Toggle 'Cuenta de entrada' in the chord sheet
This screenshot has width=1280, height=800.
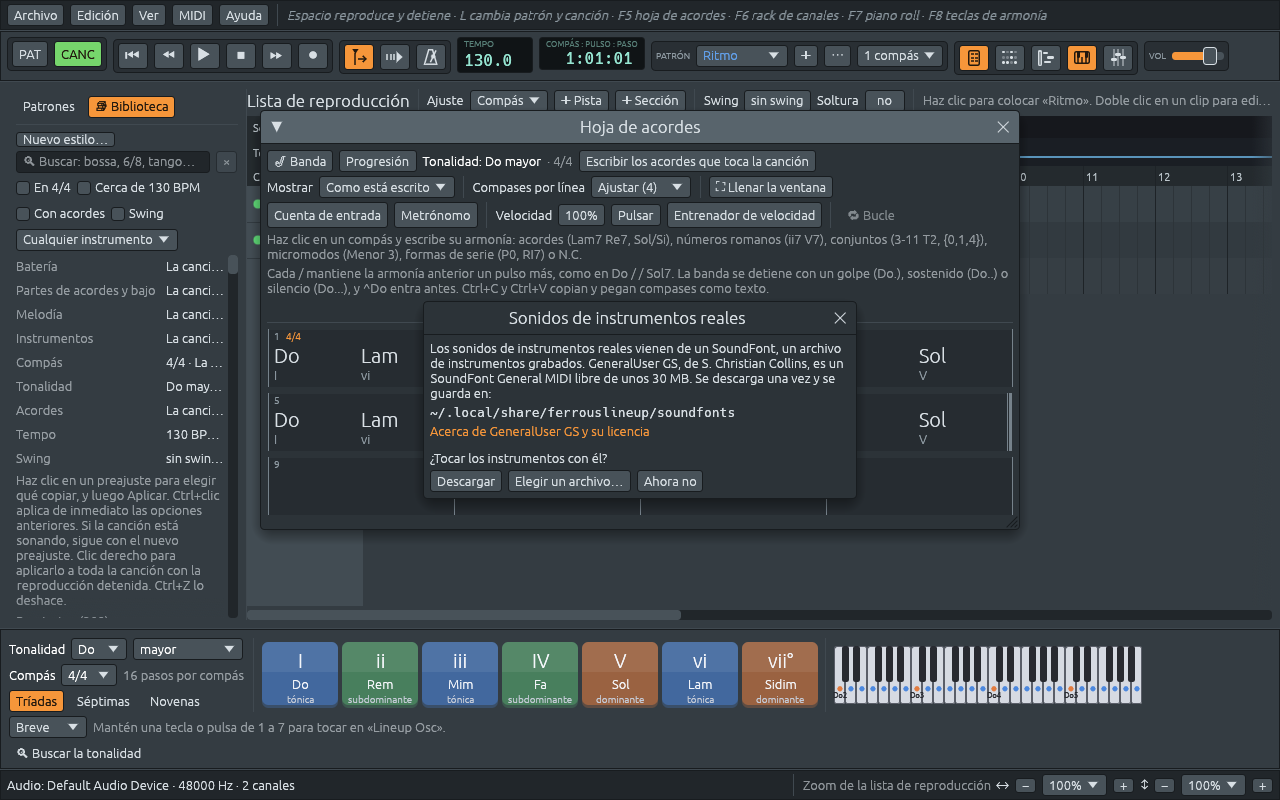pos(327,215)
